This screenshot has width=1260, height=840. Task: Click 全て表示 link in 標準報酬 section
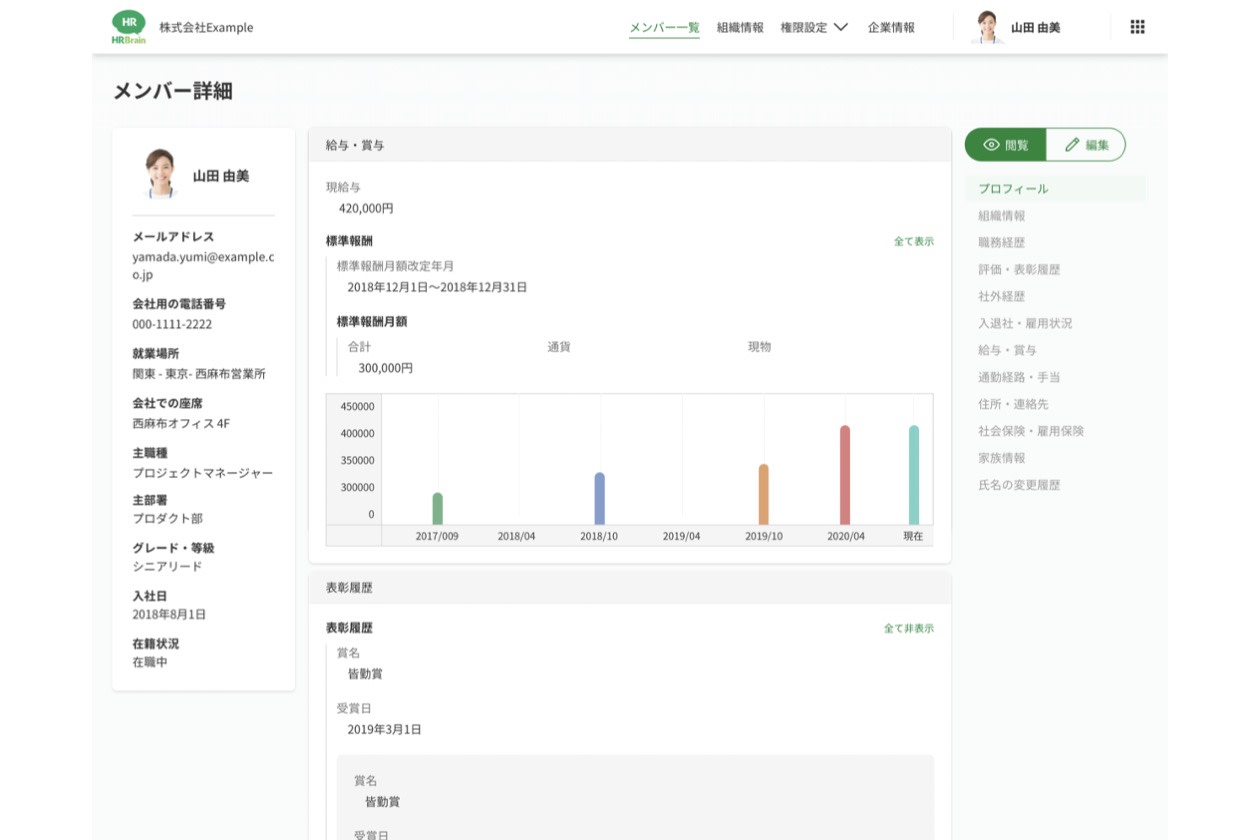coord(914,241)
